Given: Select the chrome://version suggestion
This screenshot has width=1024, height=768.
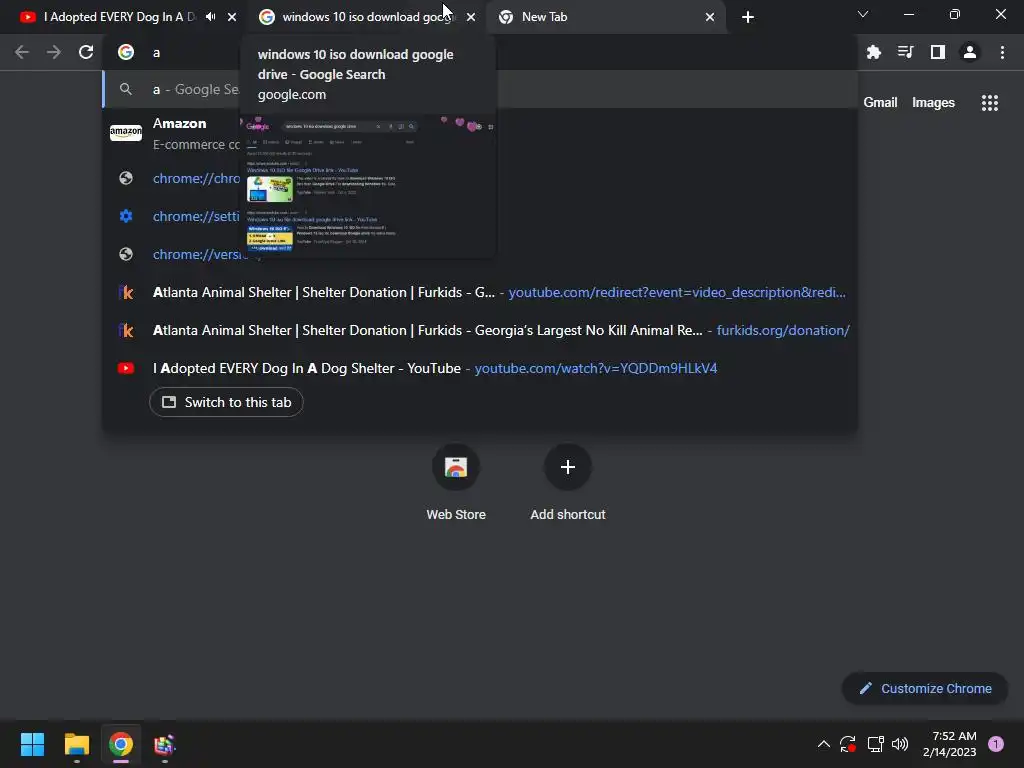Looking at the screenshot, I should point(480,254).
